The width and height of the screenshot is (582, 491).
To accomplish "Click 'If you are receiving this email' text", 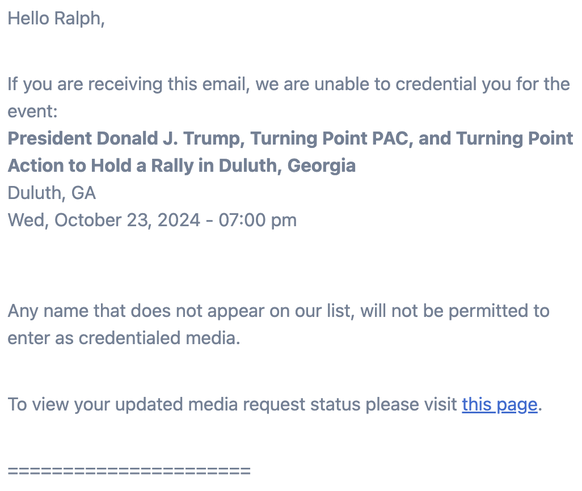I will 128,84.
